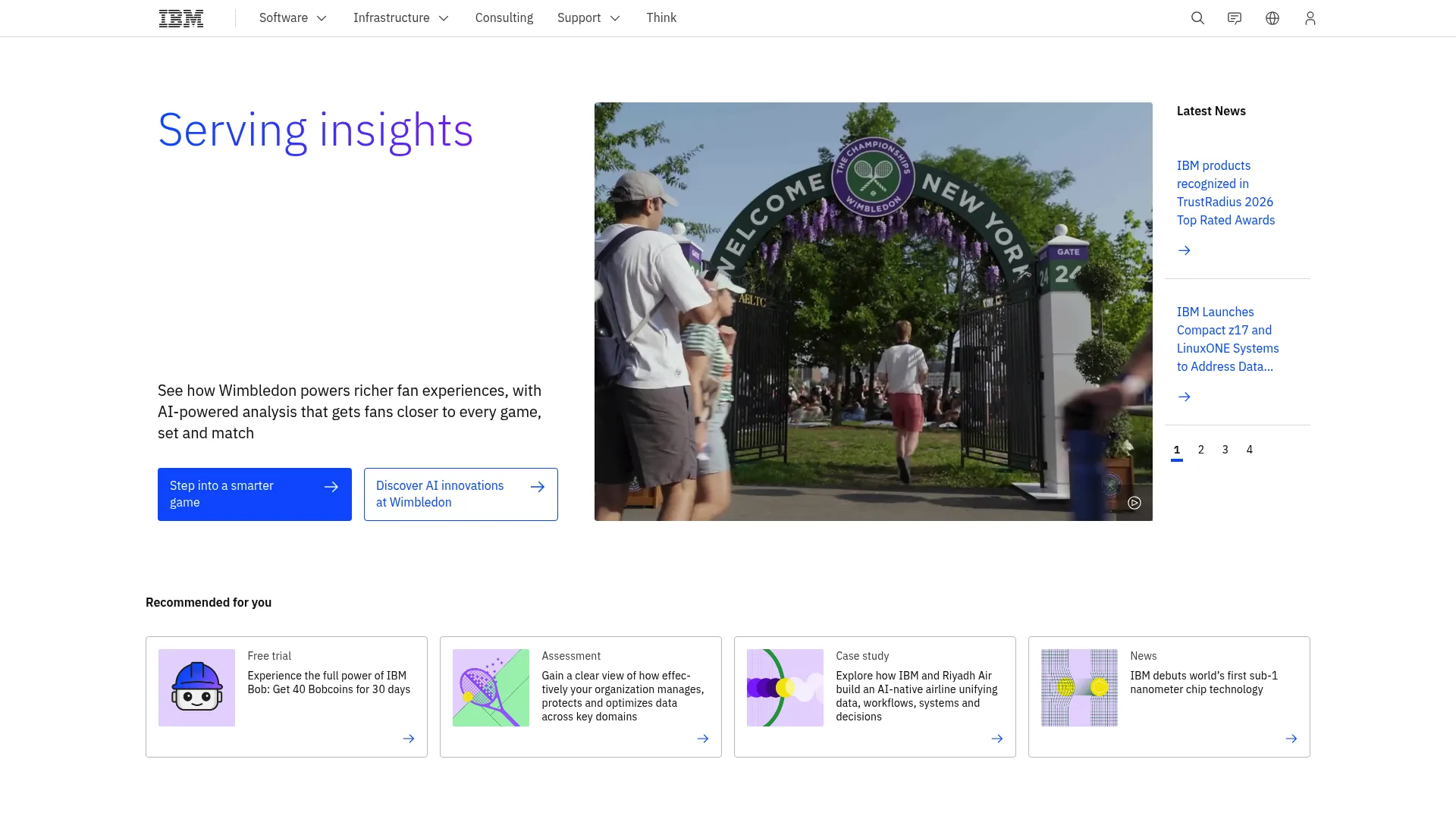The image size is (1456, 819).
Task: Click the Latest News heading
Action: tap(1211, 111)
